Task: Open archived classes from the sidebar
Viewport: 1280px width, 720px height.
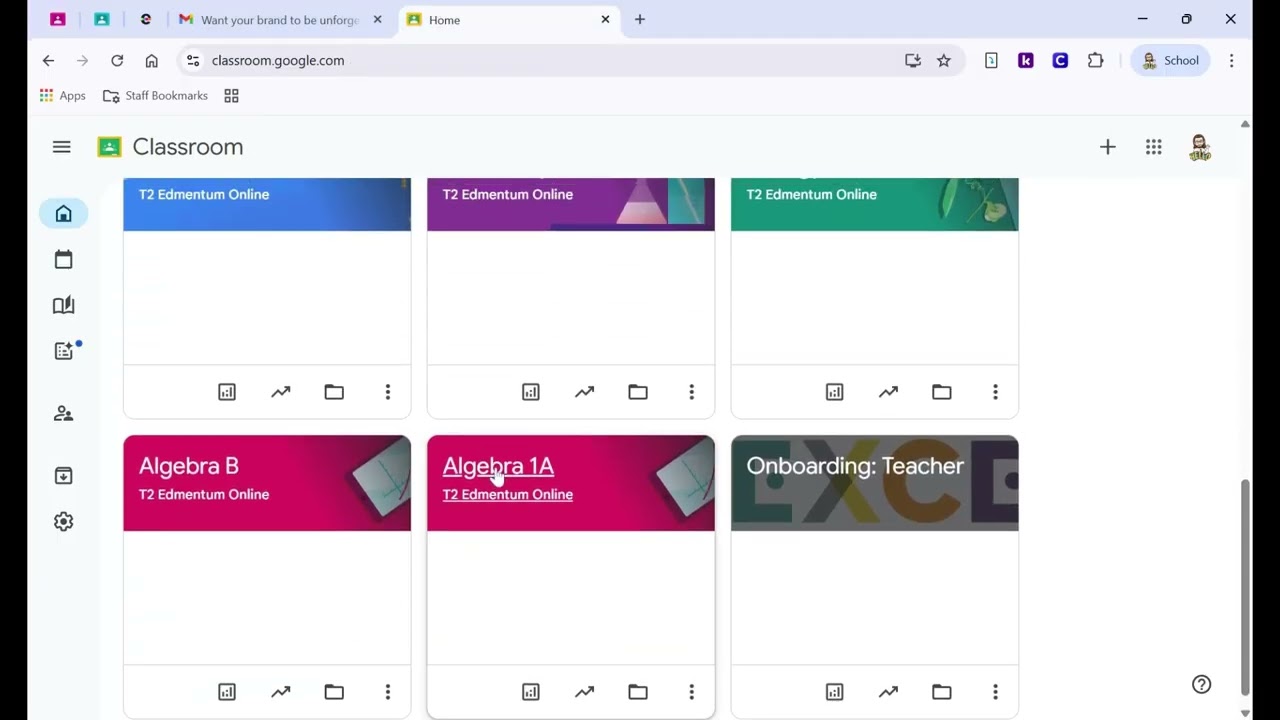Action: [x=64, y=476]
